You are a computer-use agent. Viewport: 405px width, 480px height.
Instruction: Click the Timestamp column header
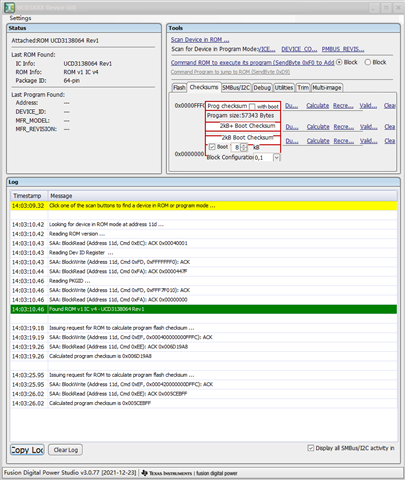click(29, 196)
